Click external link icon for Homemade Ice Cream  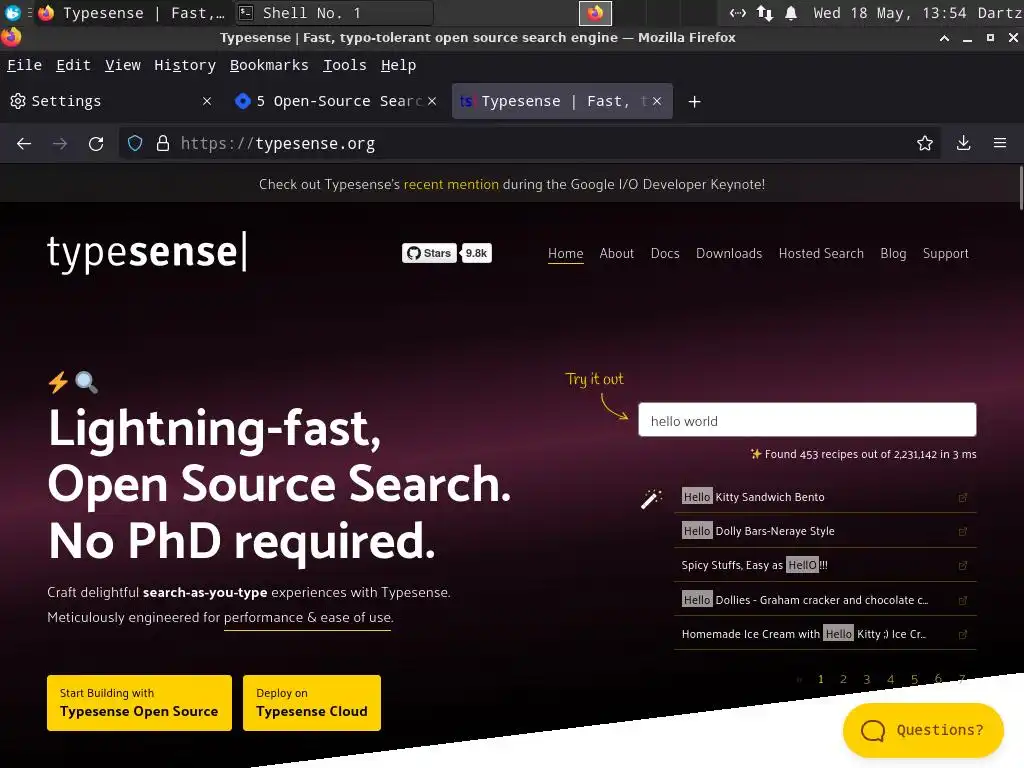963,634
